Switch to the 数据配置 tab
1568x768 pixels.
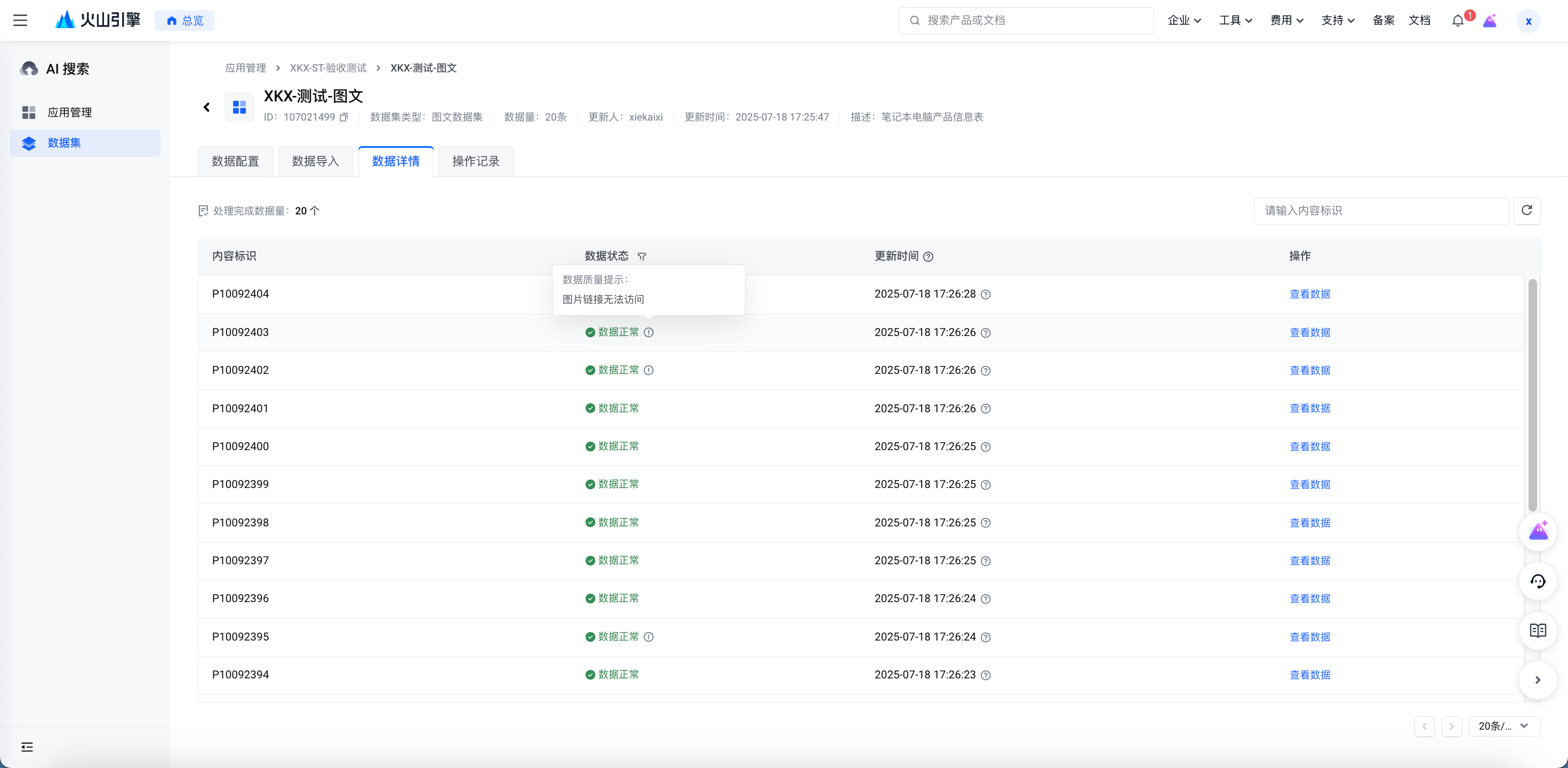tap(235, 161)
